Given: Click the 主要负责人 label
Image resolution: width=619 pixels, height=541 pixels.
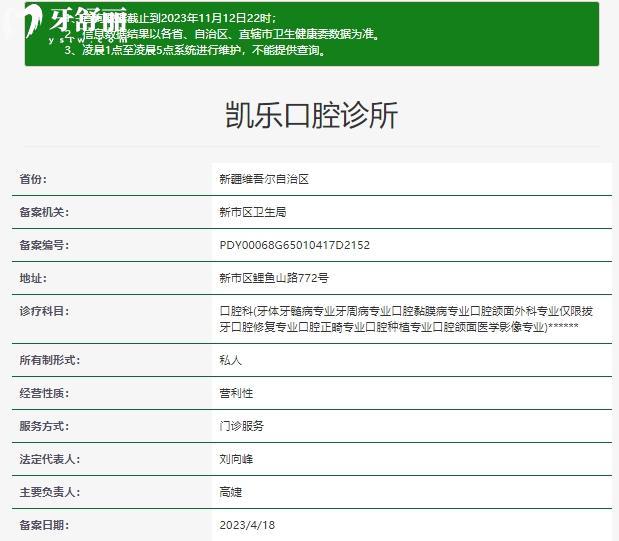Looking at the screenshot, I should pos(50,492).
